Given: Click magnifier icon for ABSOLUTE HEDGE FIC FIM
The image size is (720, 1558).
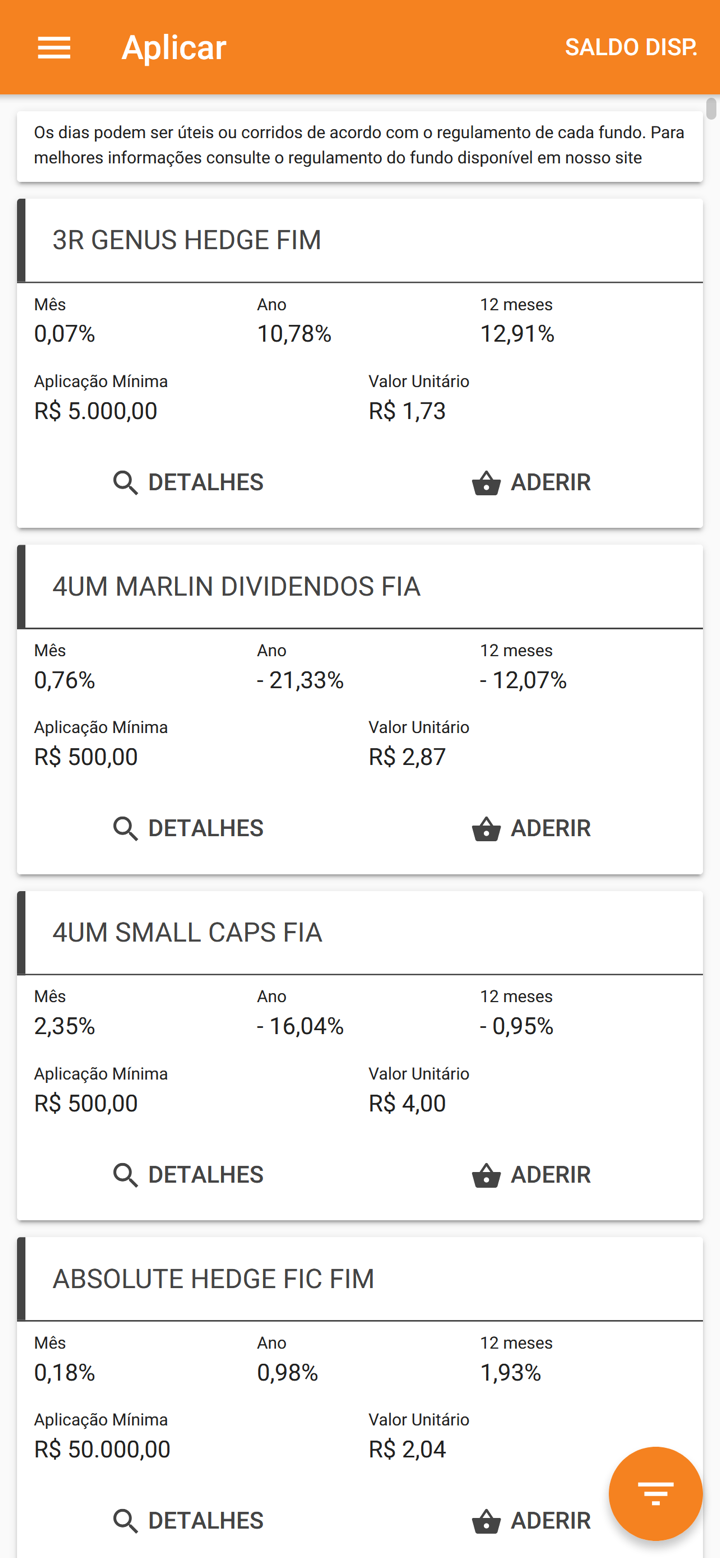Looking at the screenshot, I should click(125, 1521).
